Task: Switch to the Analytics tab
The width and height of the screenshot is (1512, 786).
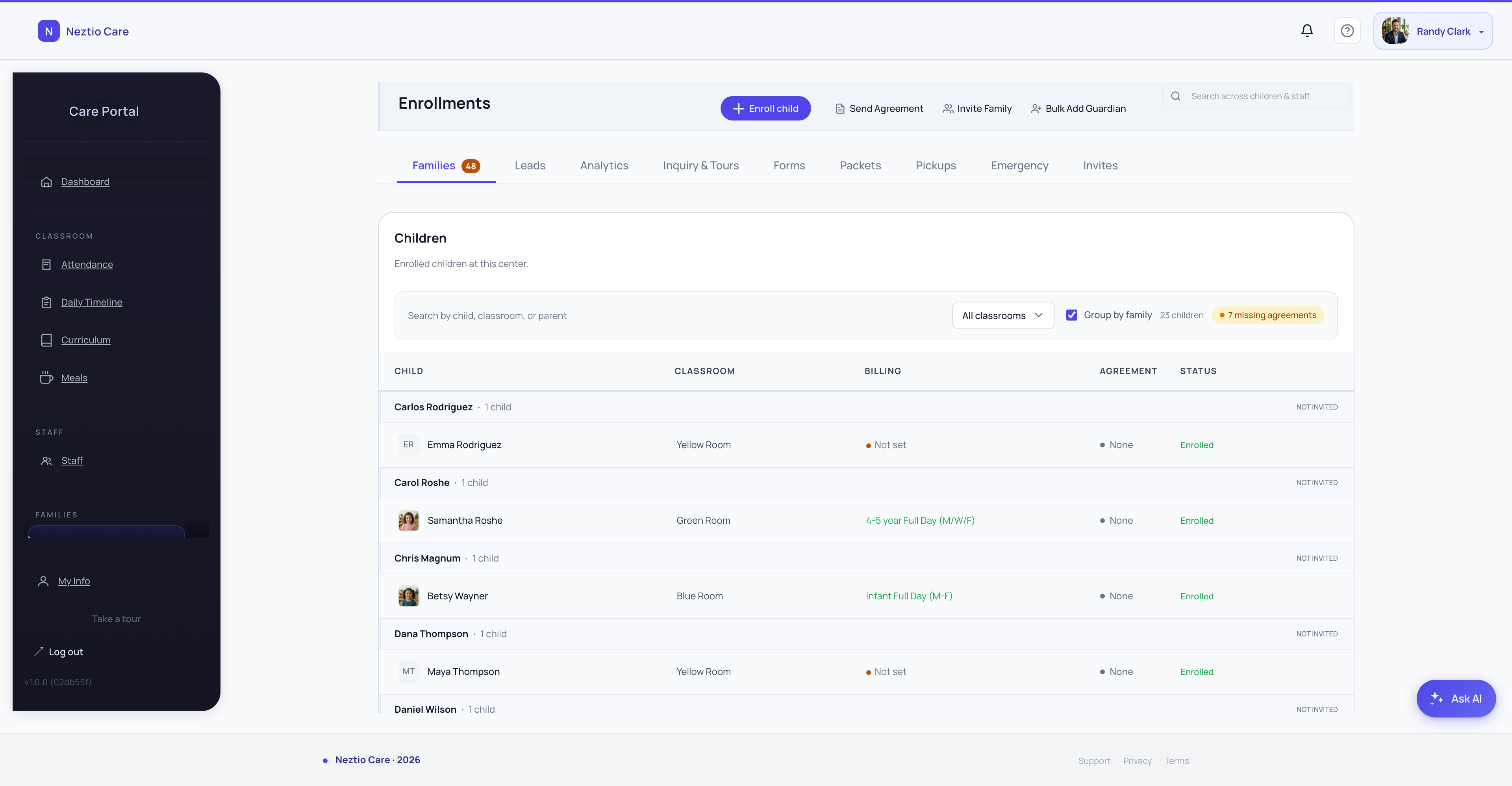Action: click(x=604, y=165)
